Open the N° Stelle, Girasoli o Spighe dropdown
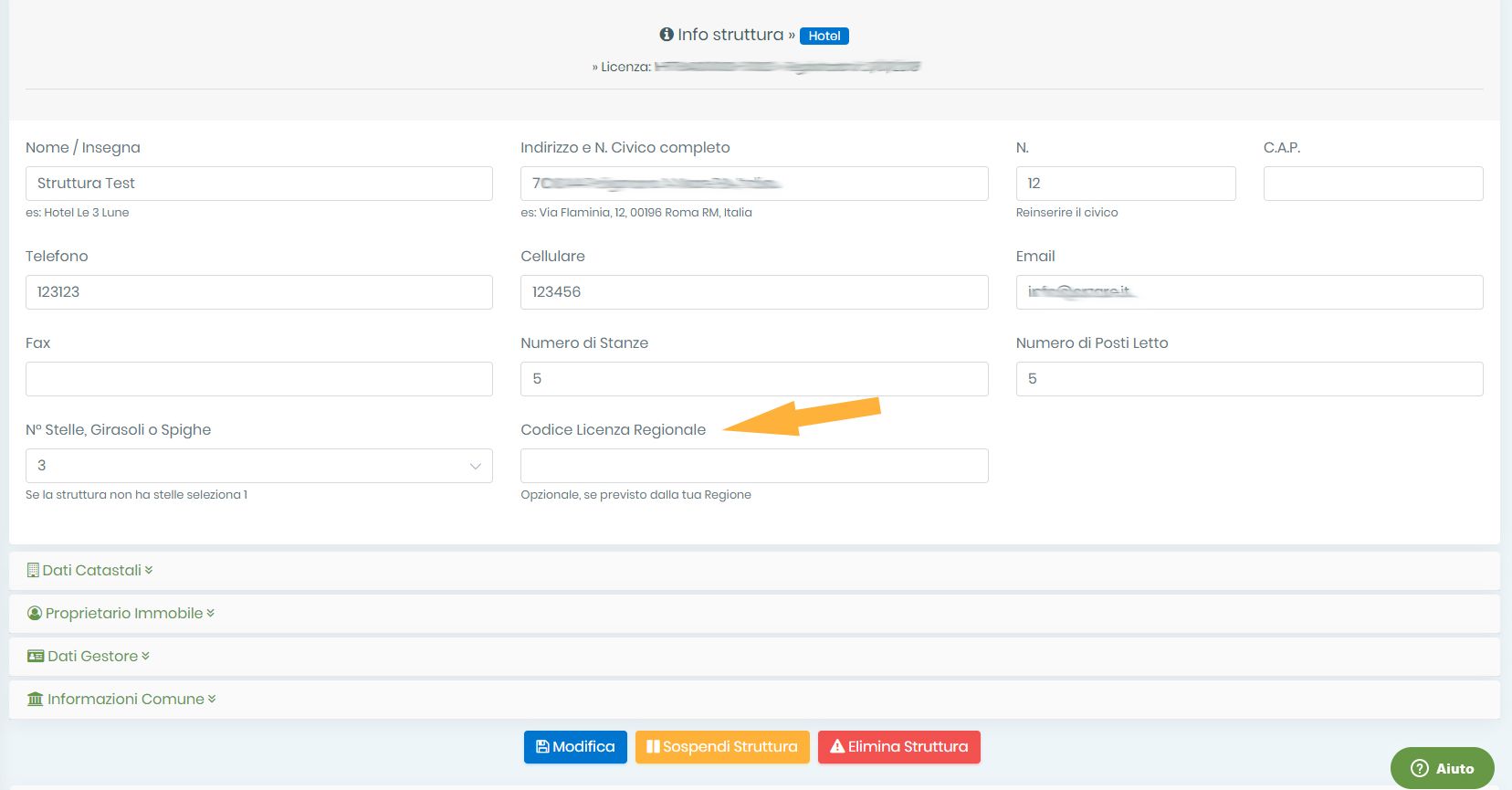Image resolution: width=1512 pixels, height=790 pixels. click(259, 466)
